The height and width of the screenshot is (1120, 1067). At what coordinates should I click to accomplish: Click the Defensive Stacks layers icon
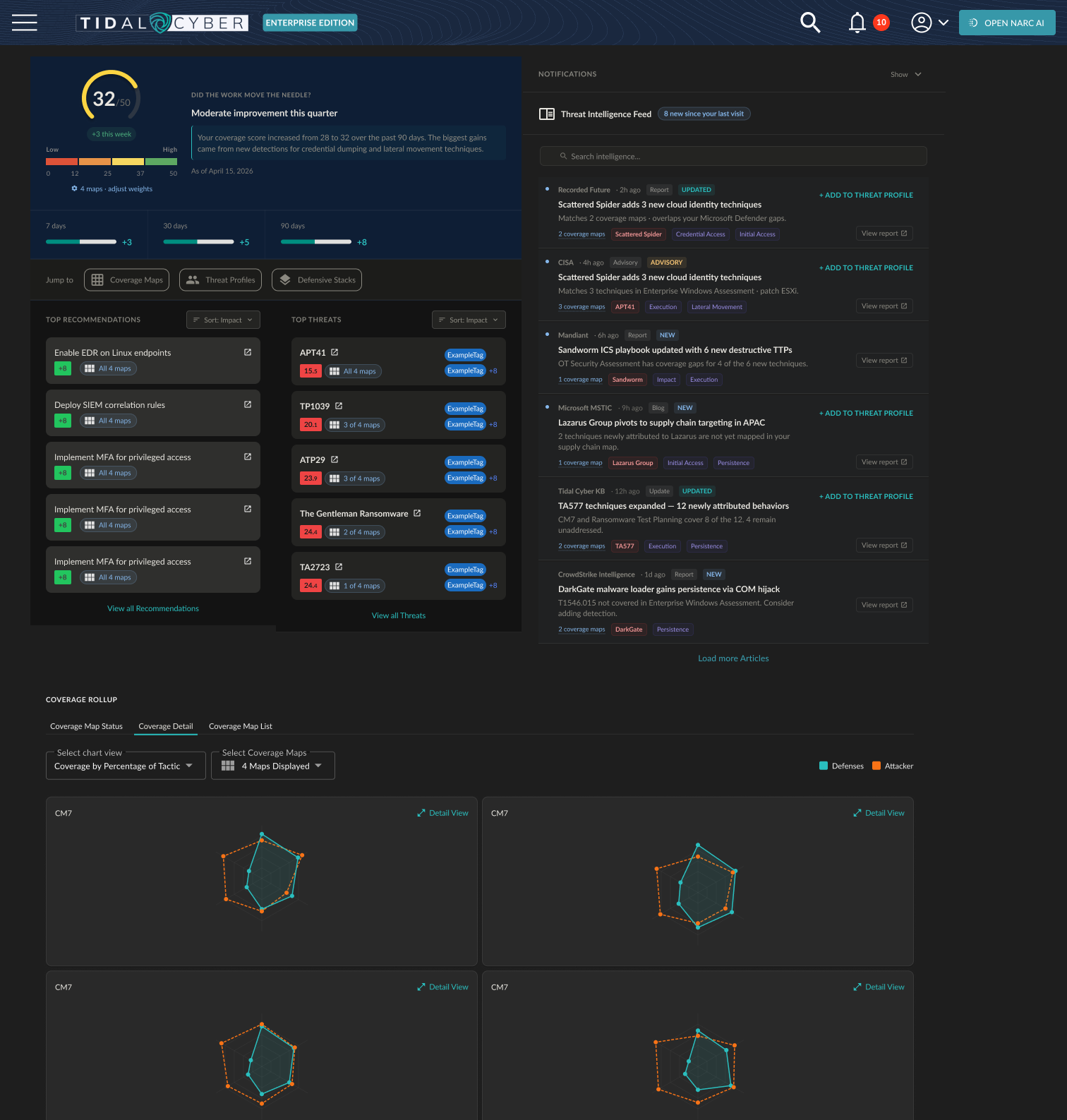(285, 279)
